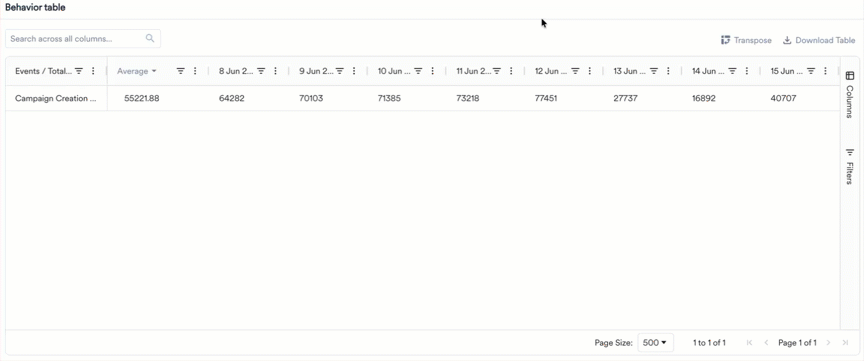Select the 16892 cell
The height and width of the screenshot is (361, 864).
click(704, 98)
